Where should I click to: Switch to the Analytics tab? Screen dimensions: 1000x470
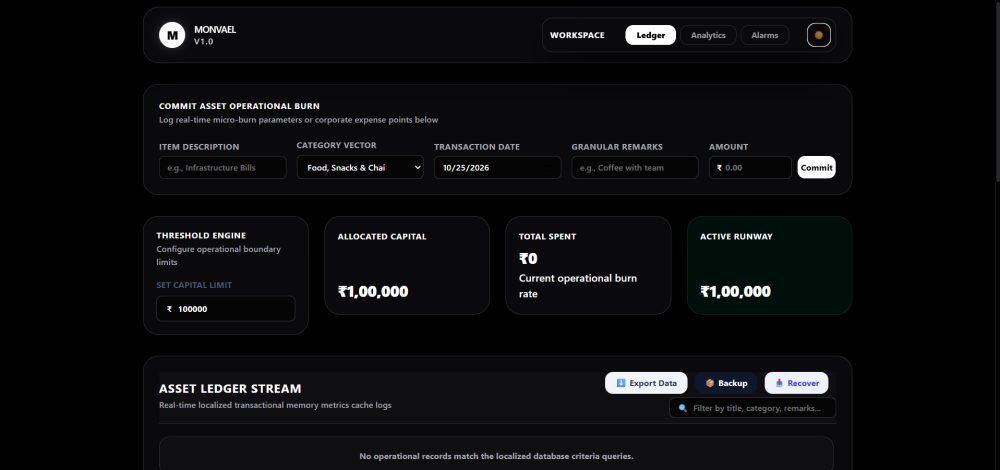[708, 35]
